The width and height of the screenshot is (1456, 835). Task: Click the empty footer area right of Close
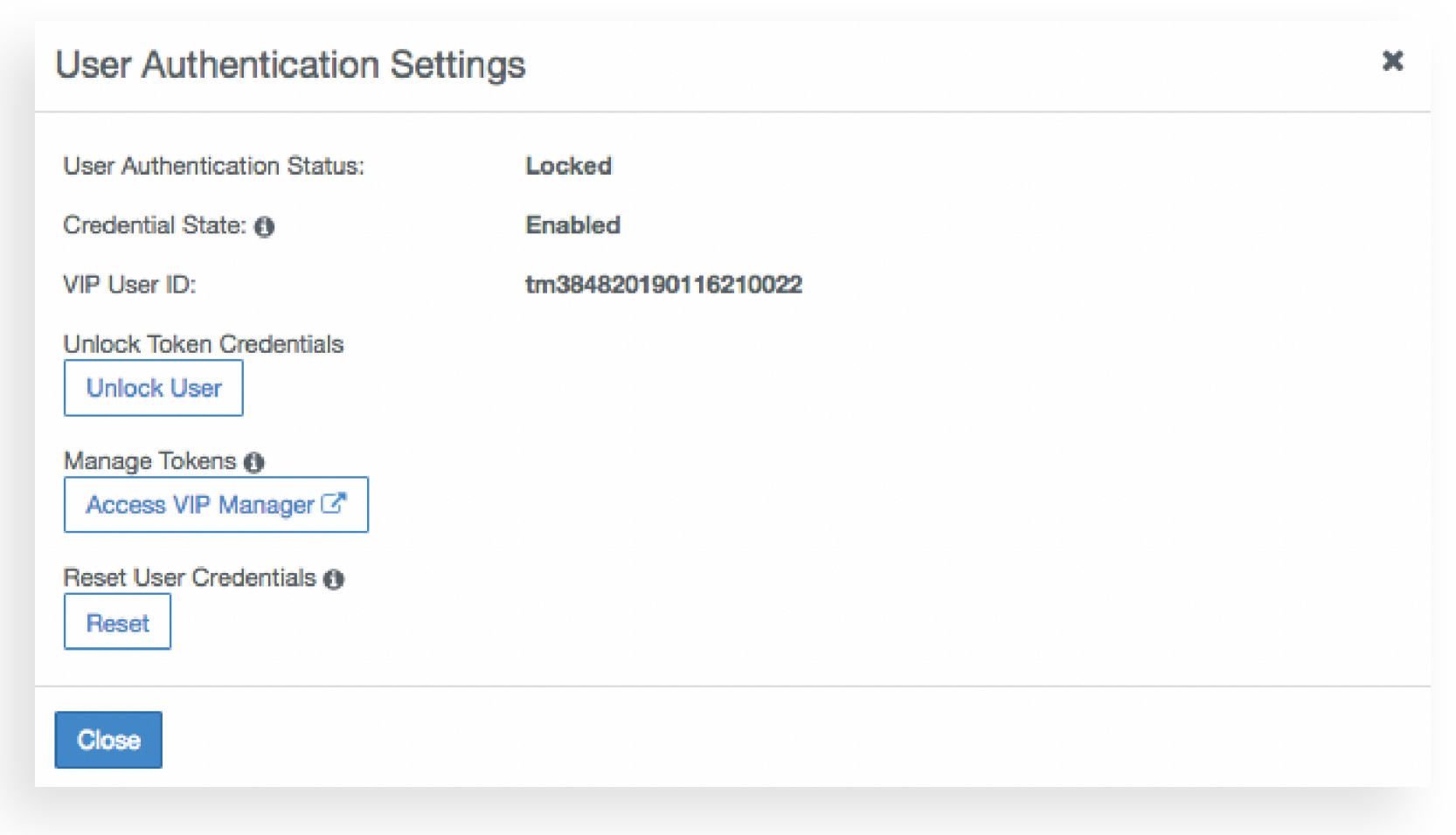[787, 738]
